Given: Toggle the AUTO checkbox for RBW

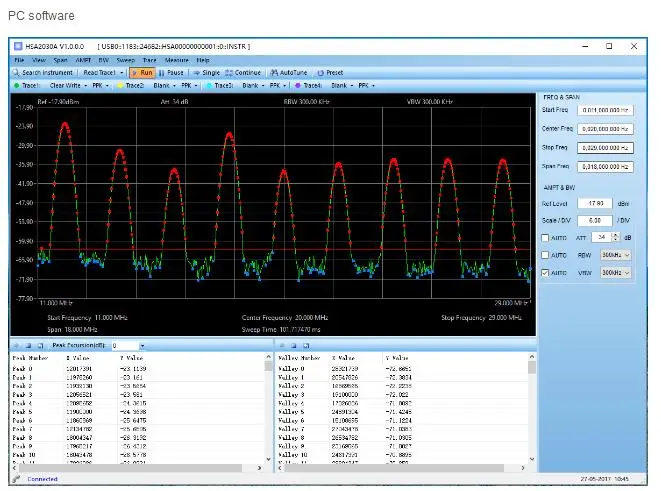Looking at the screenshot, I should (545, 255).
